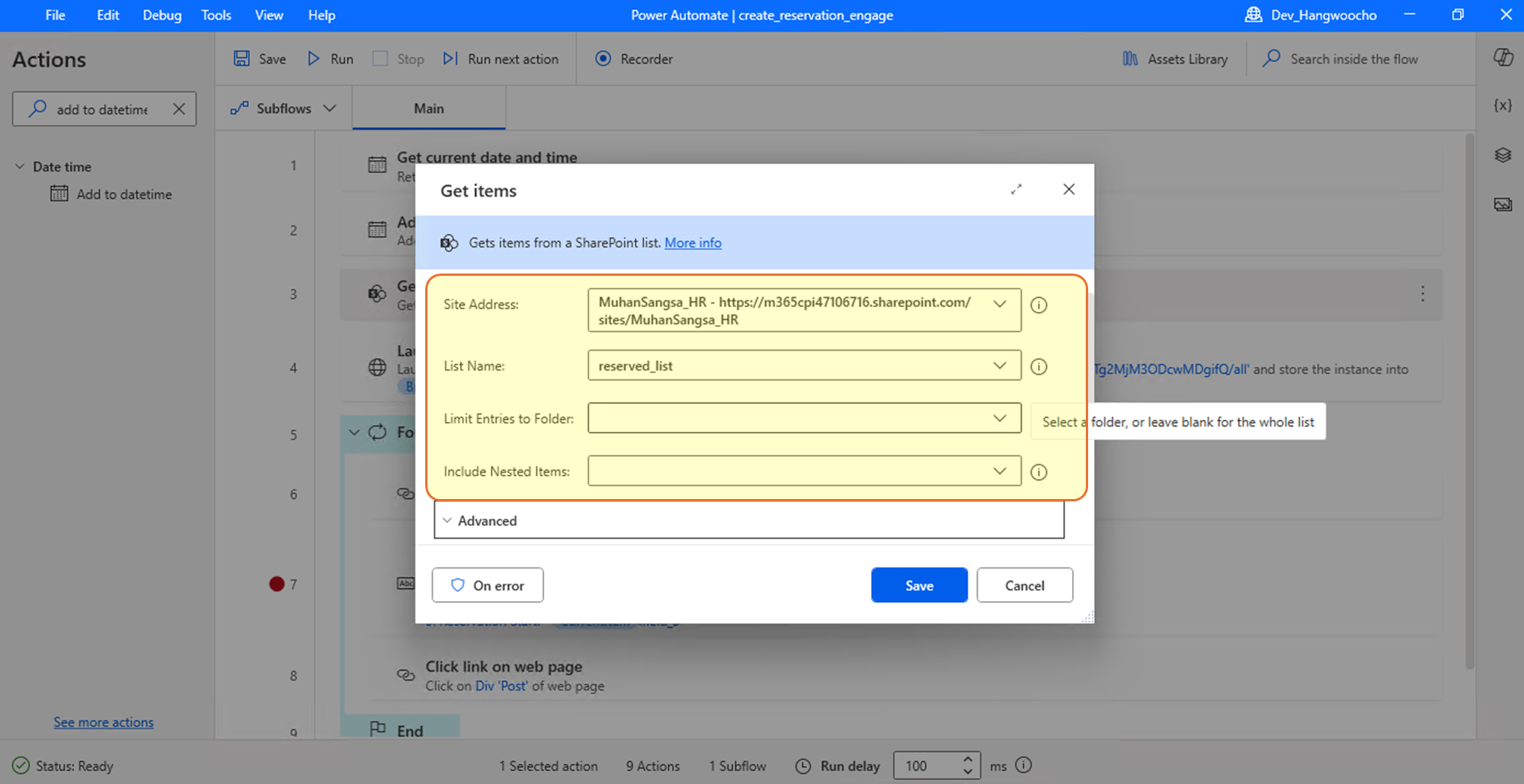Show info for Include Nested Items
Screen dimensions: 1524x784
tap(1039, 472)
